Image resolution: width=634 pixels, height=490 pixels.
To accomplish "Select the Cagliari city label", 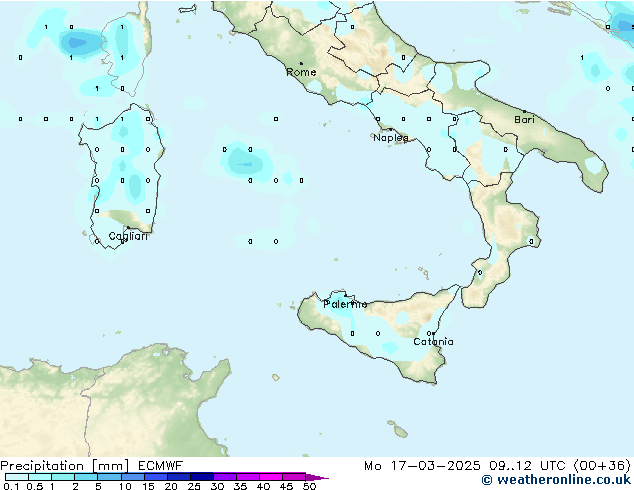I will [128, 236].
